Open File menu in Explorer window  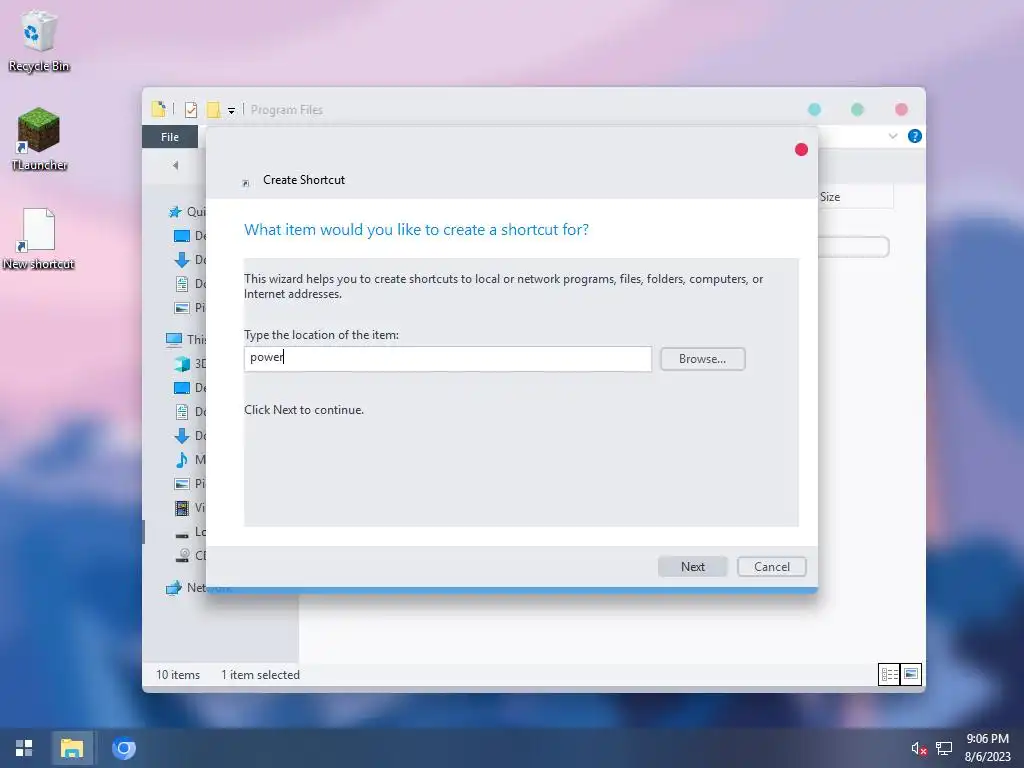coord(170,136)
